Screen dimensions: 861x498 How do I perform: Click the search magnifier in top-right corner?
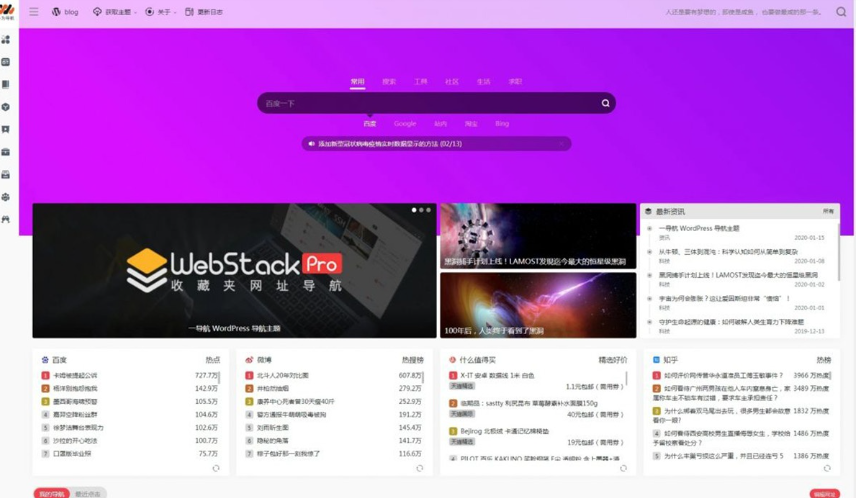click(x=841, y=12)
